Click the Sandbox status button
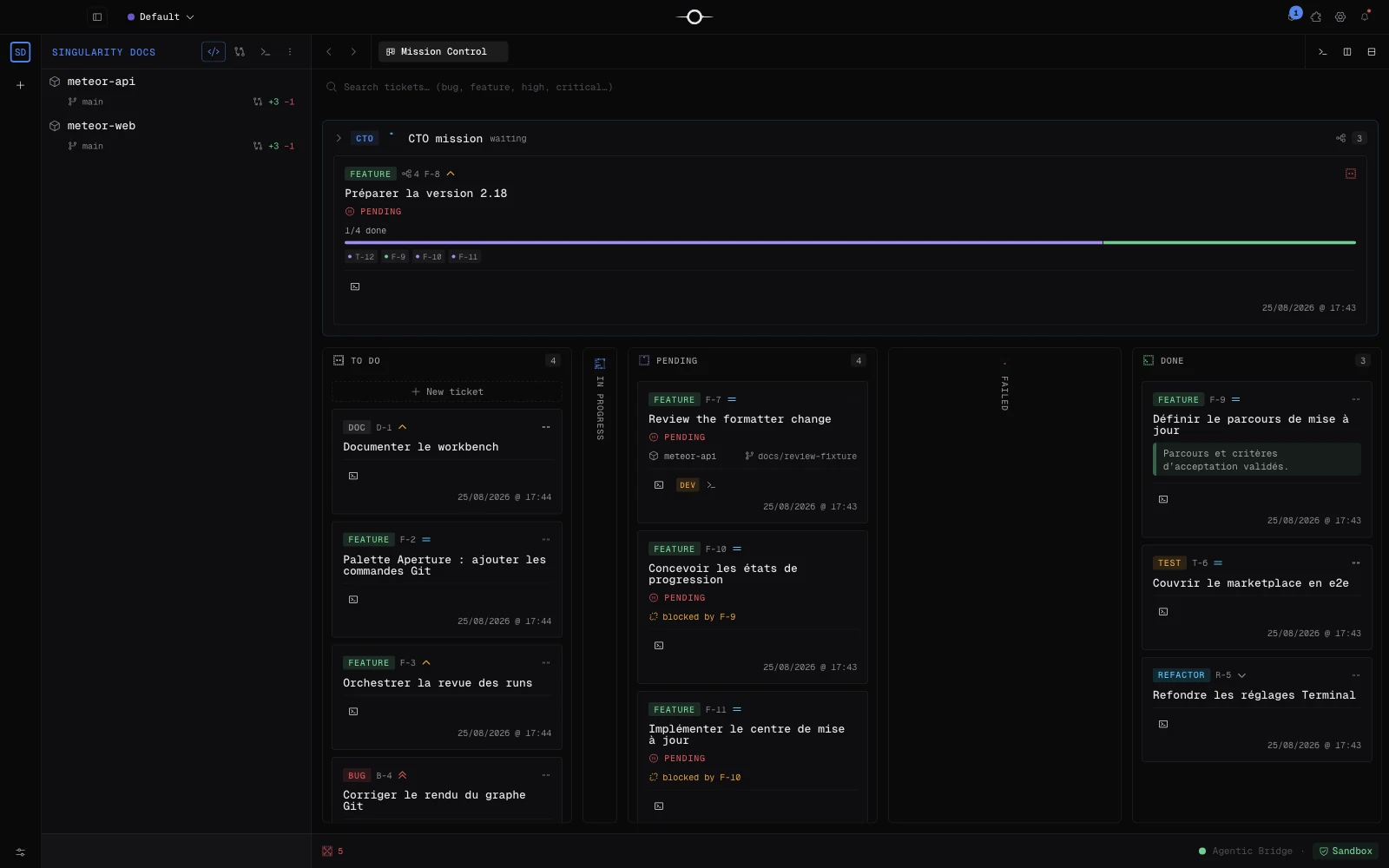1389x868 pixels. click(1346, 852)
